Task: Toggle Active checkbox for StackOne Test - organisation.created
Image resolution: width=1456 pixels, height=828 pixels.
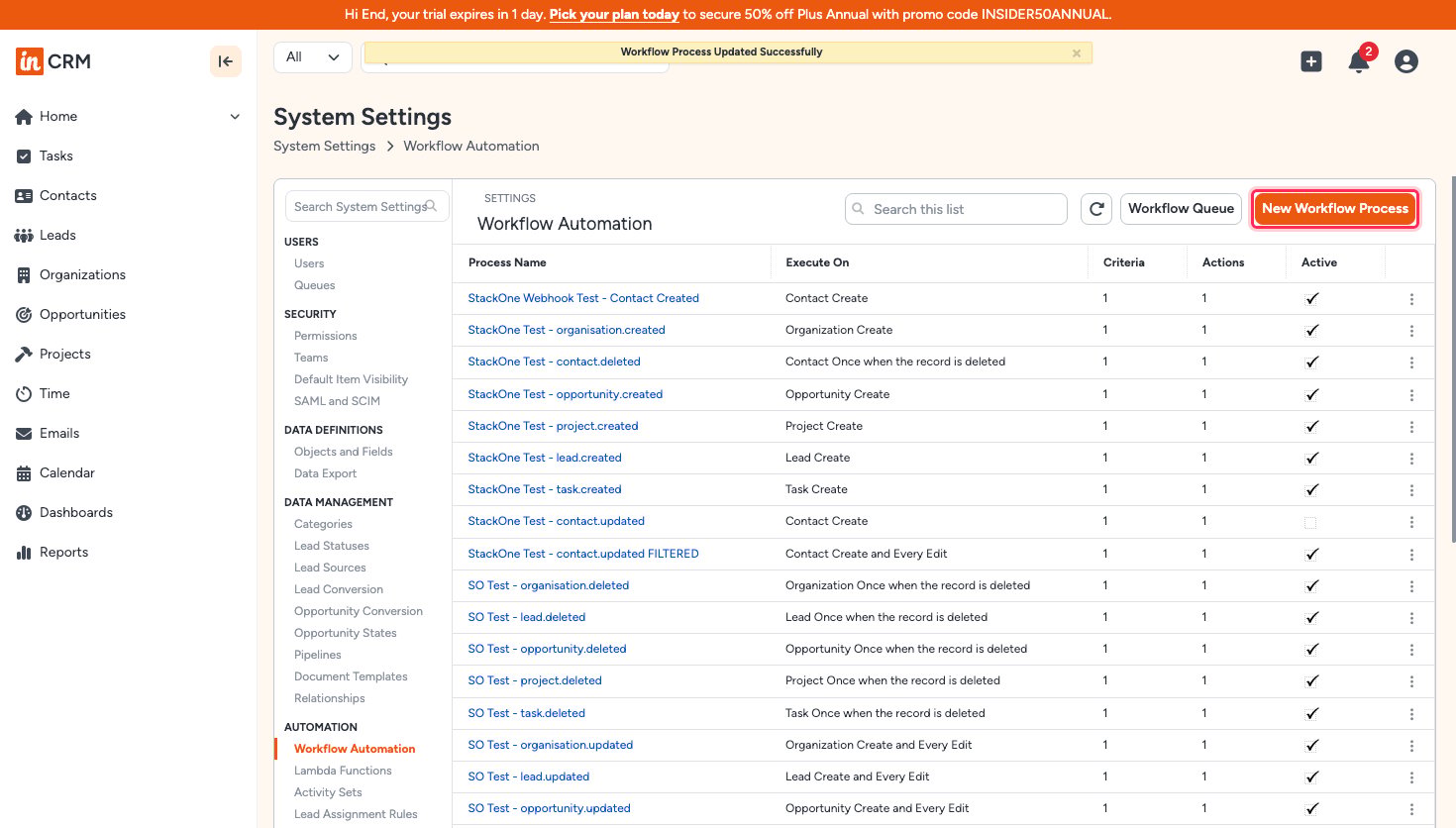Action: click(1311, 330)
